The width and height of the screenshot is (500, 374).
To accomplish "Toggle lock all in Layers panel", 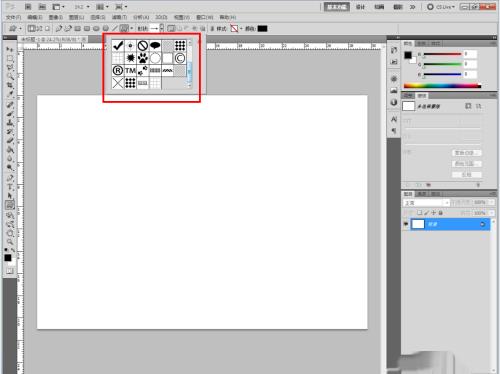I will click(x=441, y=213).
